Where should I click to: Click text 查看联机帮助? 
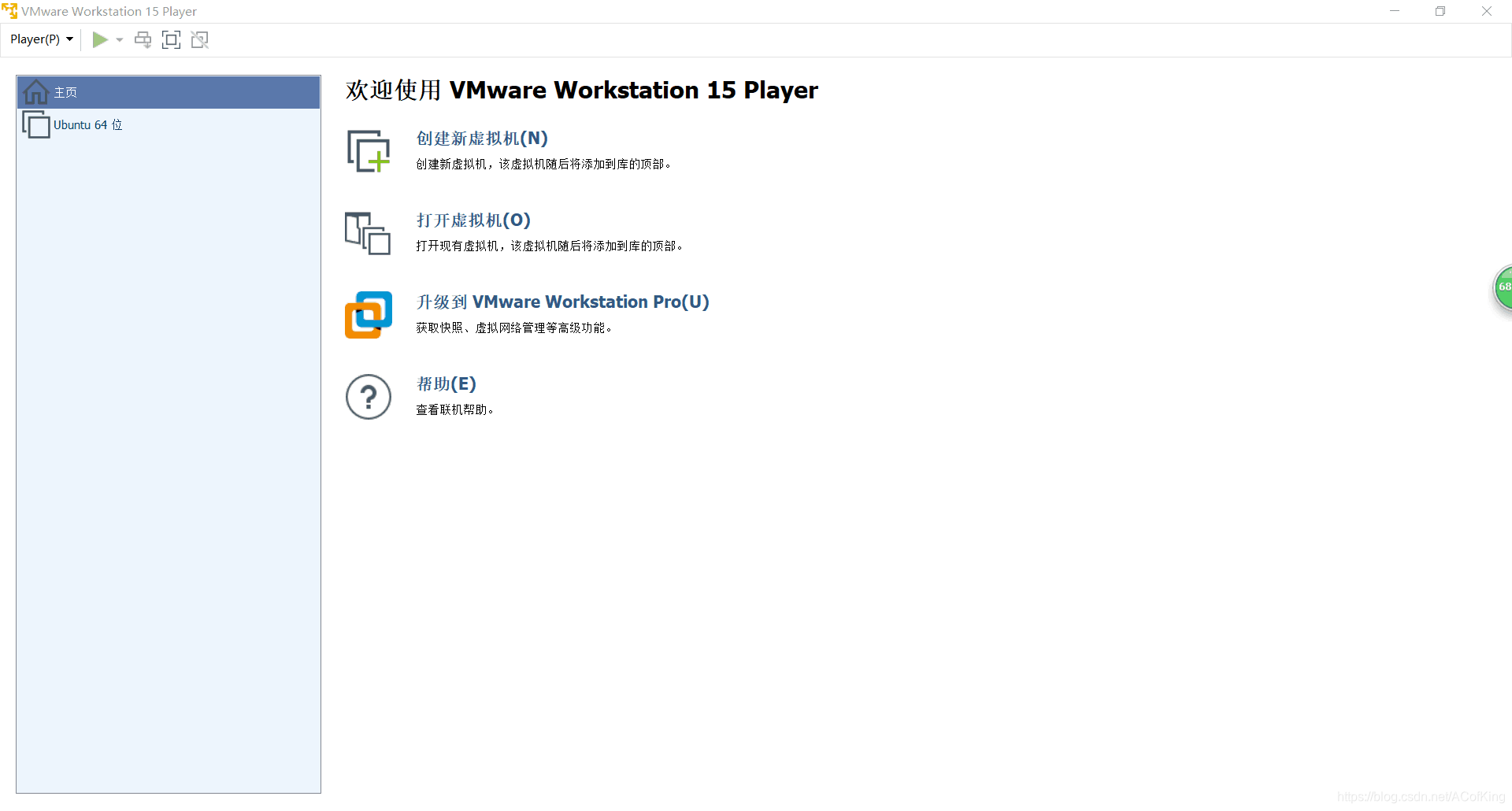click(x=455, y=410)
